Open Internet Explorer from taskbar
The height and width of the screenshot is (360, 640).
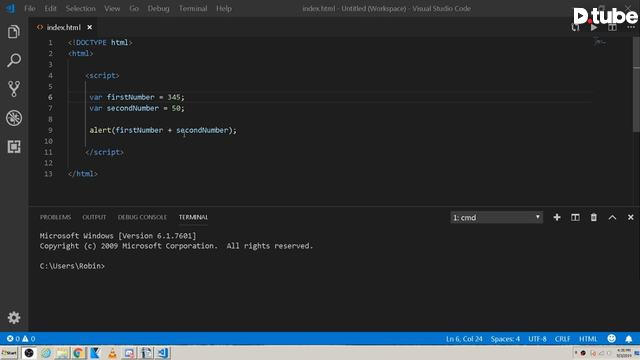pyautogui.click(x=46, y=353)
